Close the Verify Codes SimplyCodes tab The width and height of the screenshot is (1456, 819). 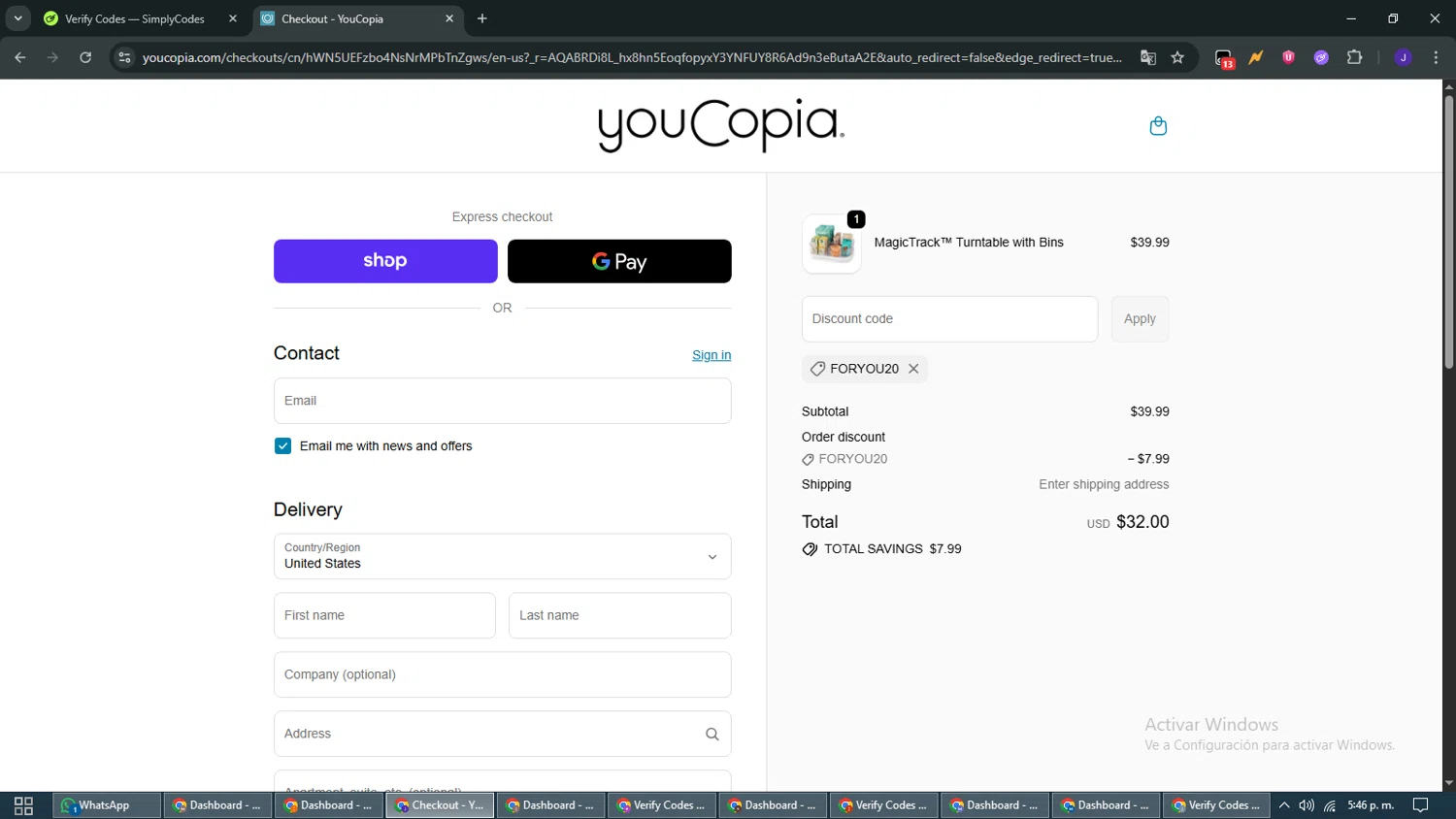tap(233, 18)
